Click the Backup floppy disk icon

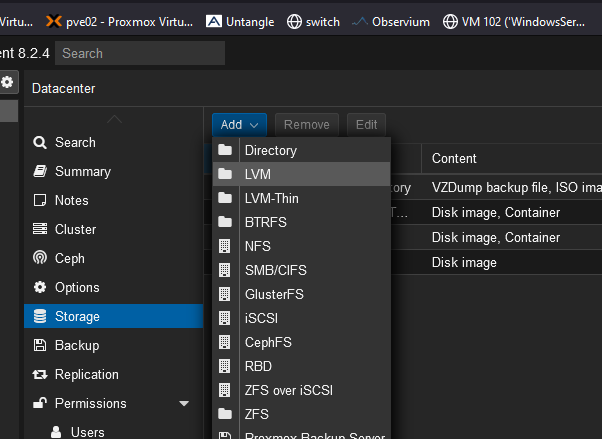[40, 345]
